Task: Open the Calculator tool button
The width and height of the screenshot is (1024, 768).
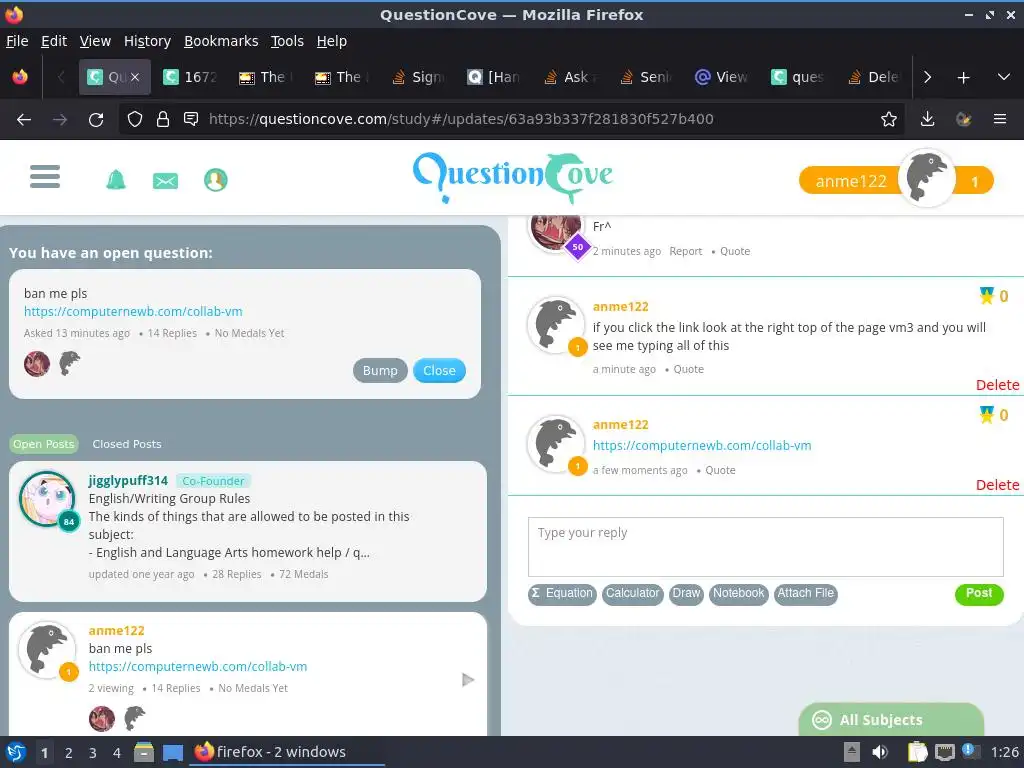Action: [x=632, y=594]
